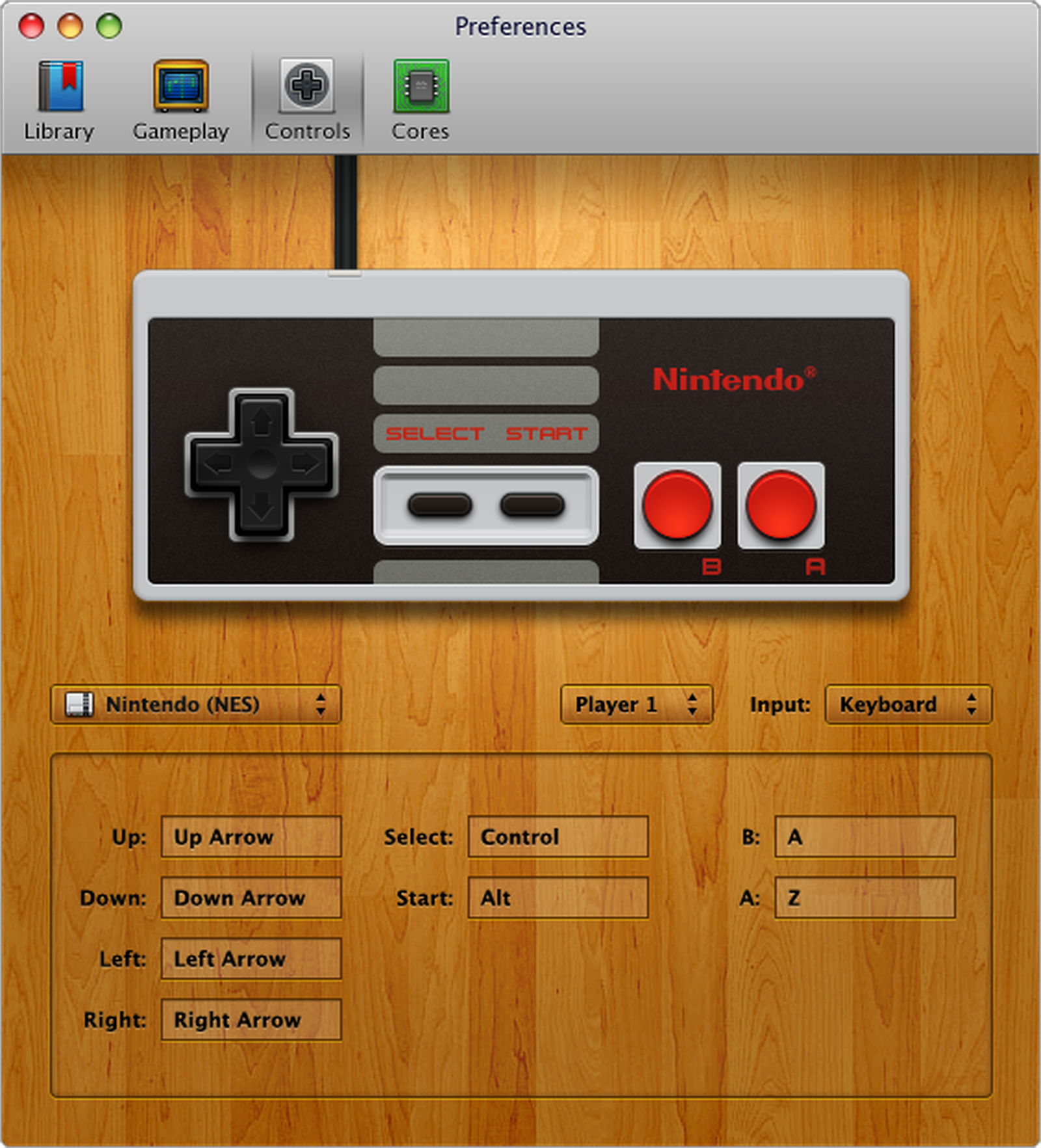The width and height of the screenshot is (1041, 1148).
Task: Click the D-pad down arrow on controller
Action: pyautogui.click(x=262, y=507)
